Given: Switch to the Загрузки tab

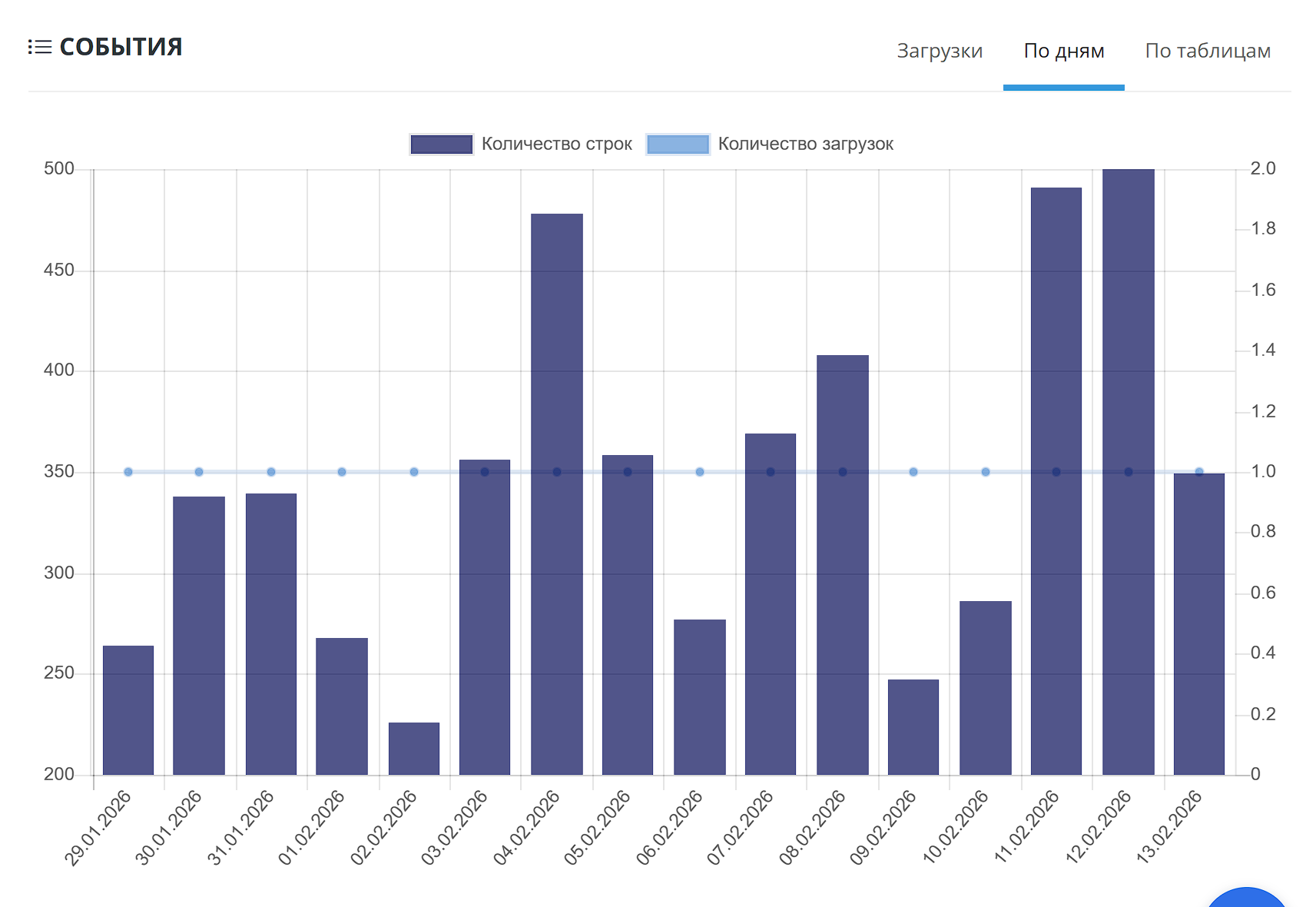Looking at the screenshot, I should [x=940, y=51].
